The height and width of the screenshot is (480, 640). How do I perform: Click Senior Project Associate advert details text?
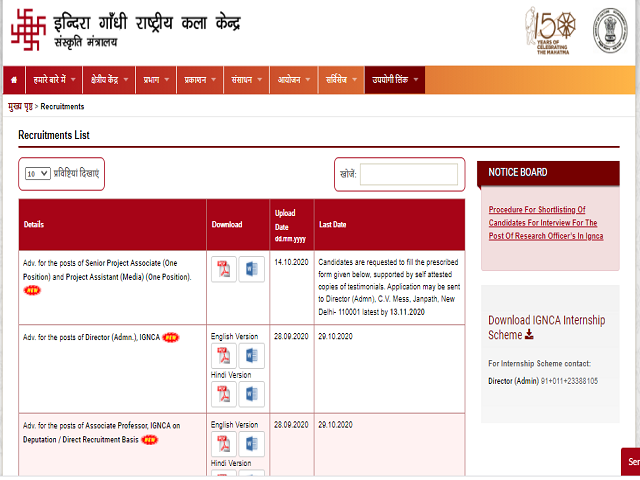coord(107,270)
